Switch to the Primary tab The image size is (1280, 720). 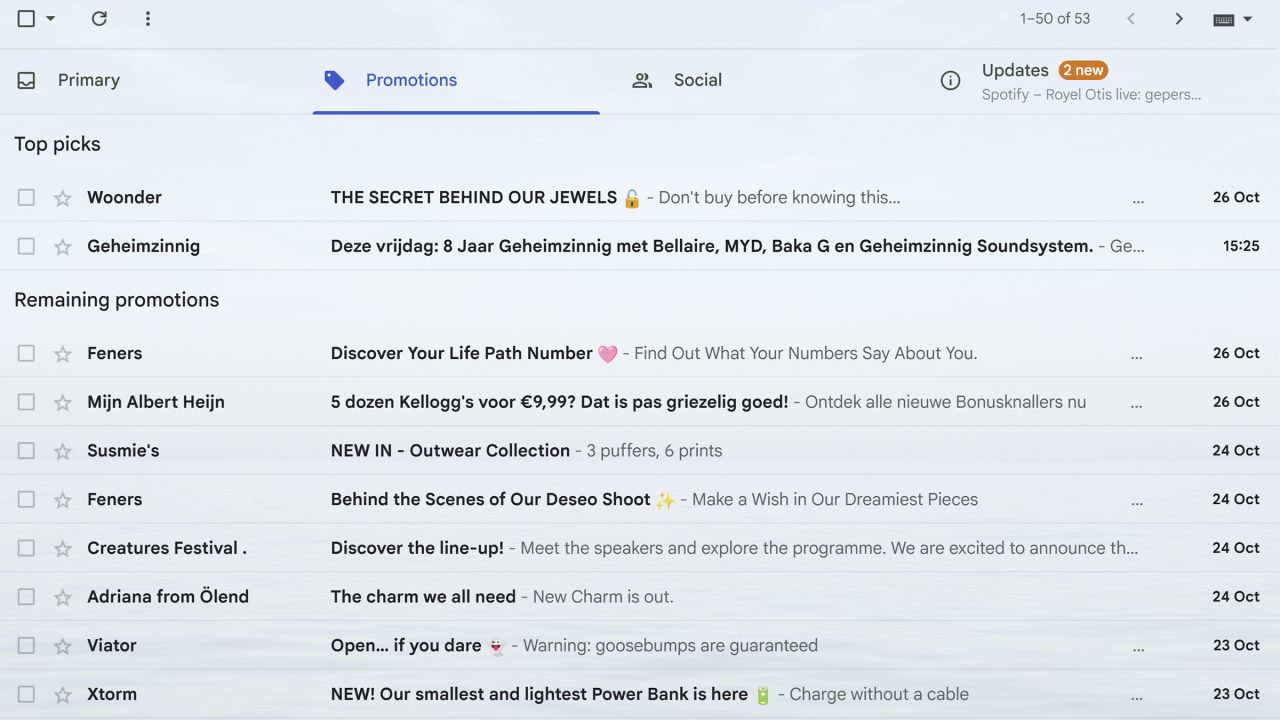(x=88, y=80)
